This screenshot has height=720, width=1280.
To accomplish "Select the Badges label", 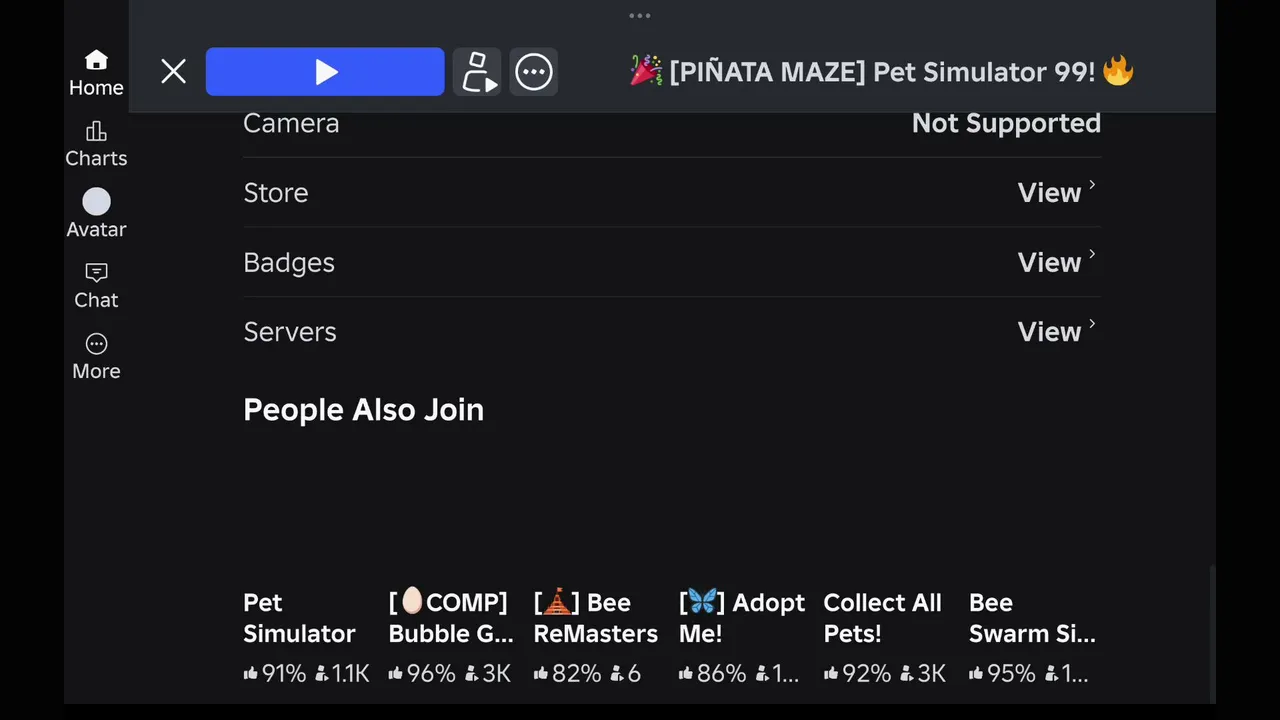I will click(x=289, y=263).
